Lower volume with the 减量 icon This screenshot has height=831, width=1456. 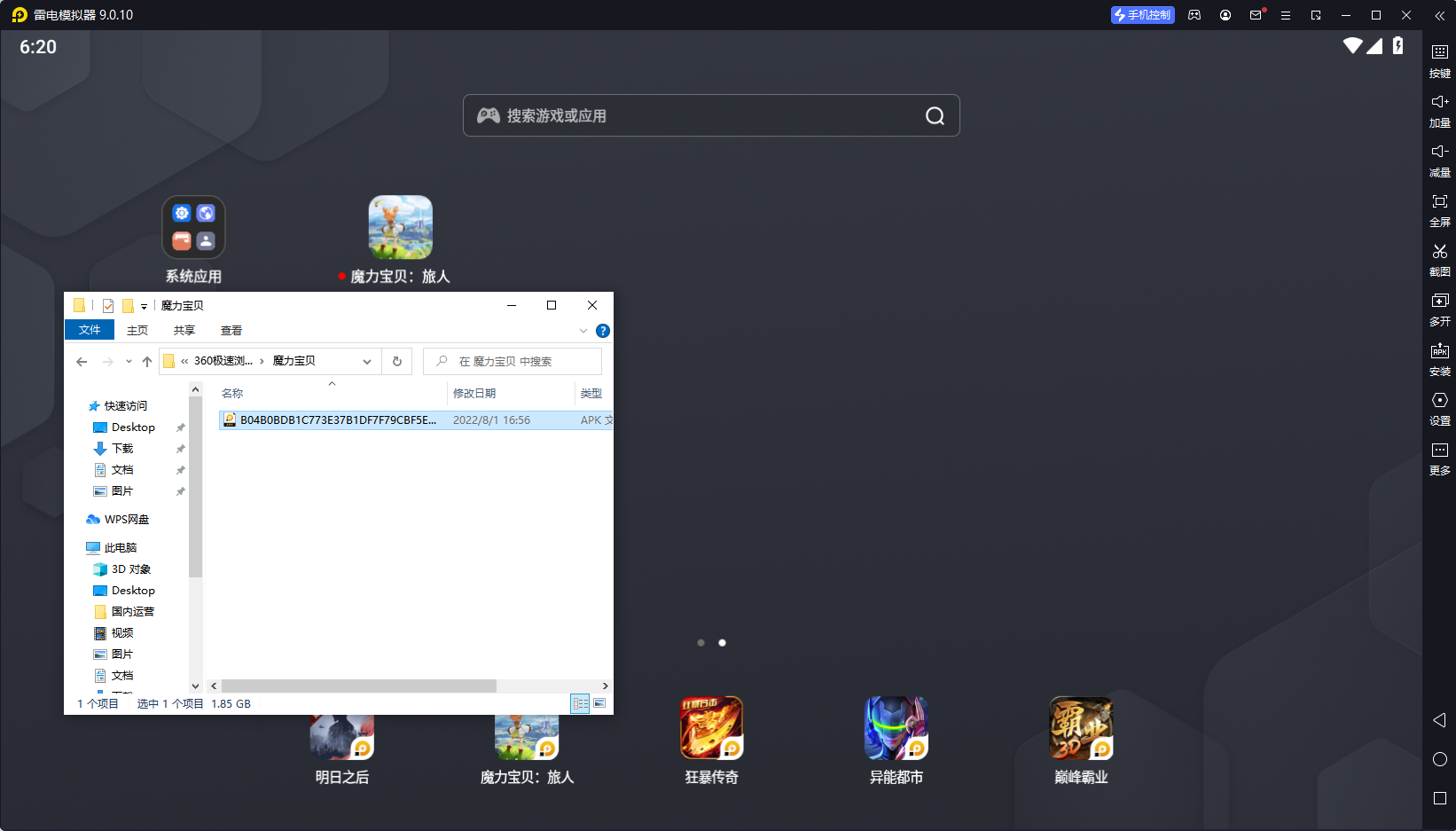pos(1439,160)
